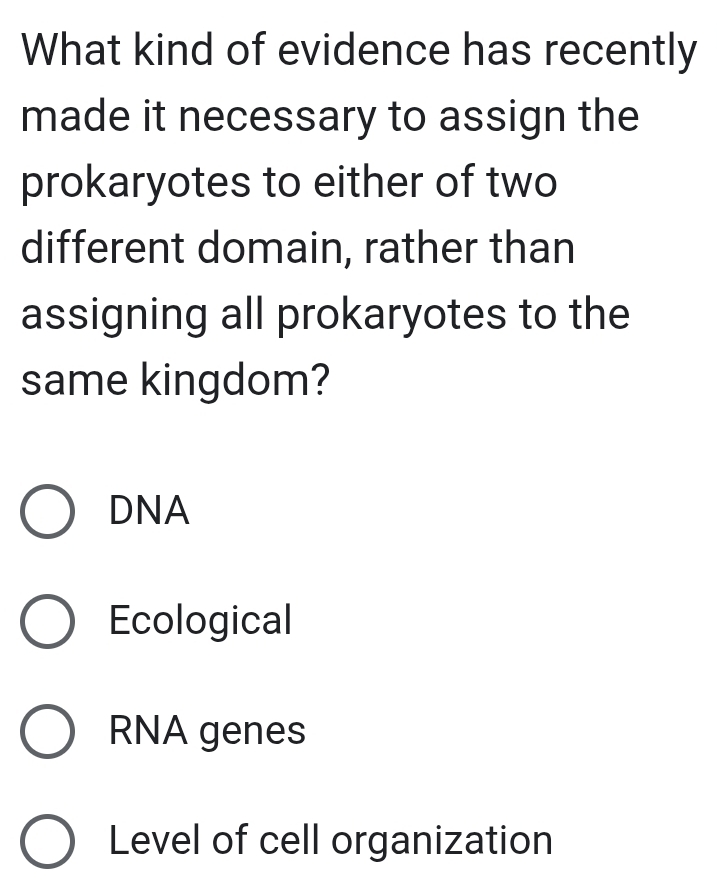Click the word "genes" in the third option
The image size is (717, 889).
[x=254, y=732]
